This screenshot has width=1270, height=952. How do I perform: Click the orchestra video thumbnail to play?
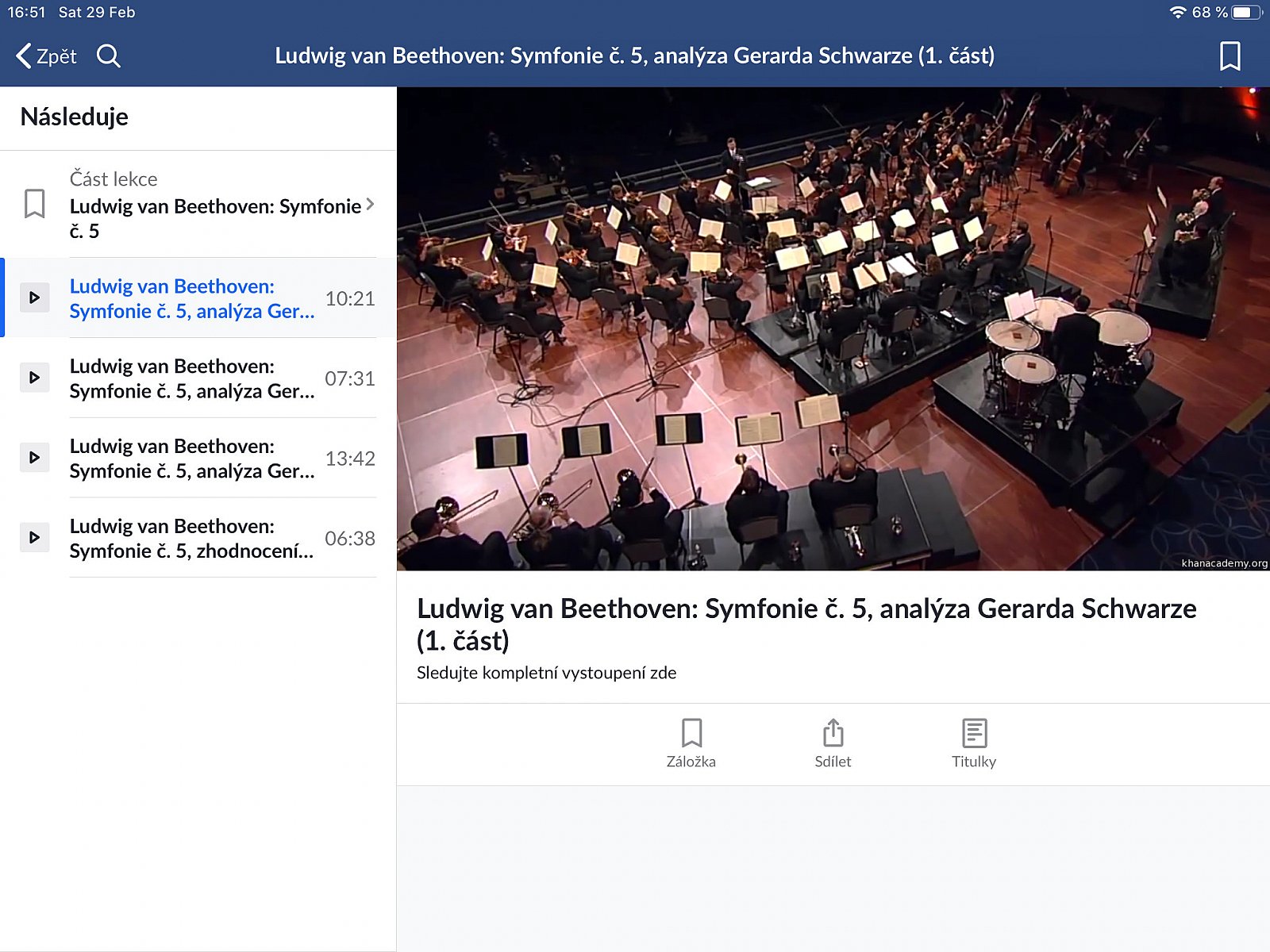tap(833, 328)
